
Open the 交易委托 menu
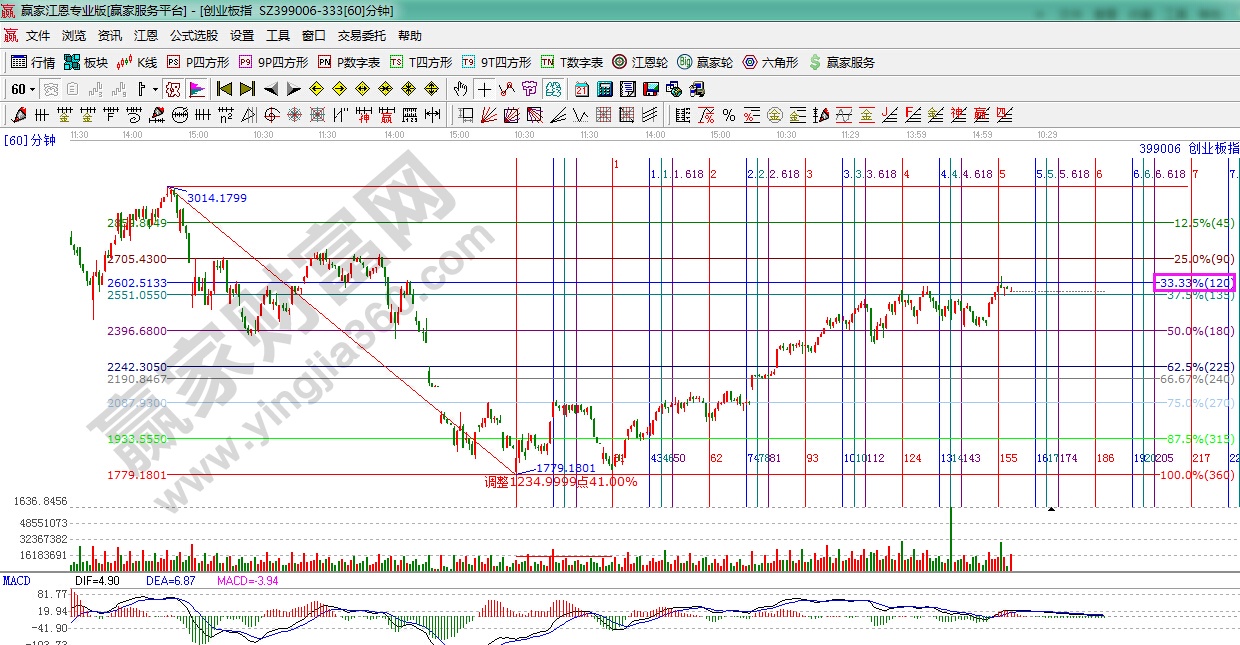tap(361, 36)
